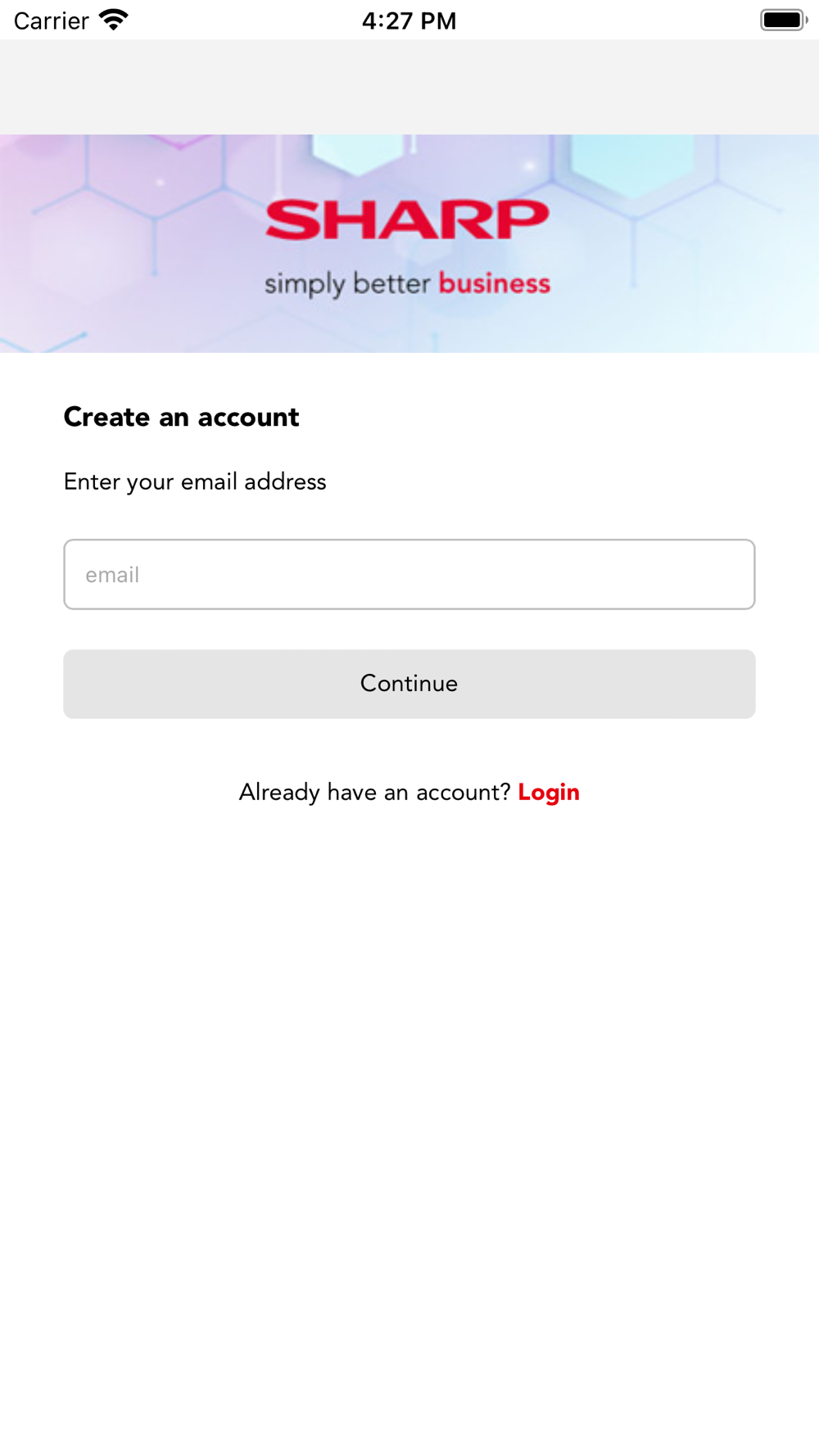
Task: Tap the 4:27 PM clock
Action: [409, 20]
